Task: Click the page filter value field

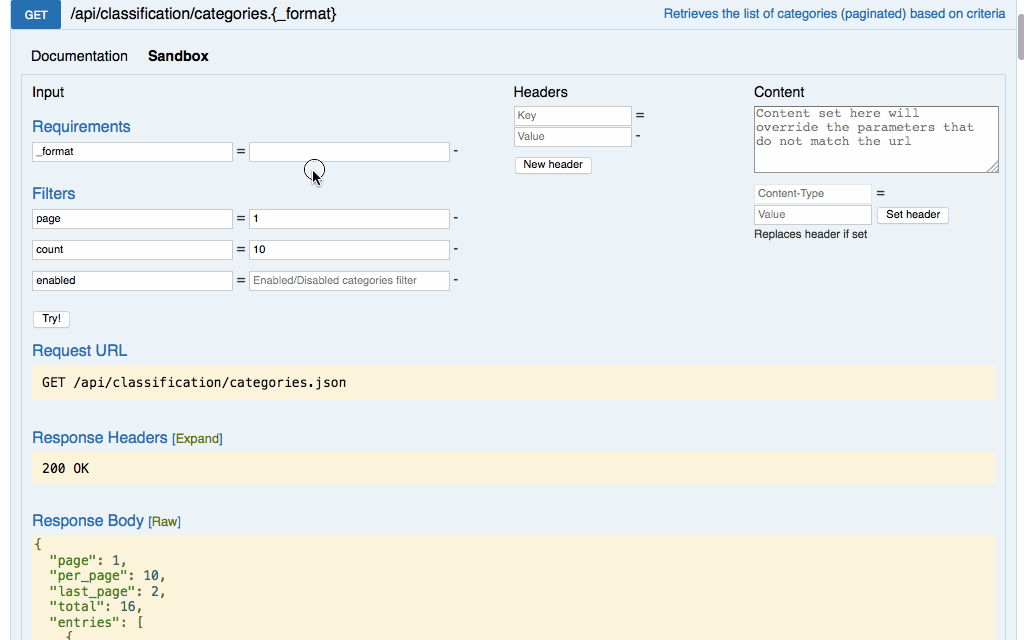Action: [x=349, y=219]
